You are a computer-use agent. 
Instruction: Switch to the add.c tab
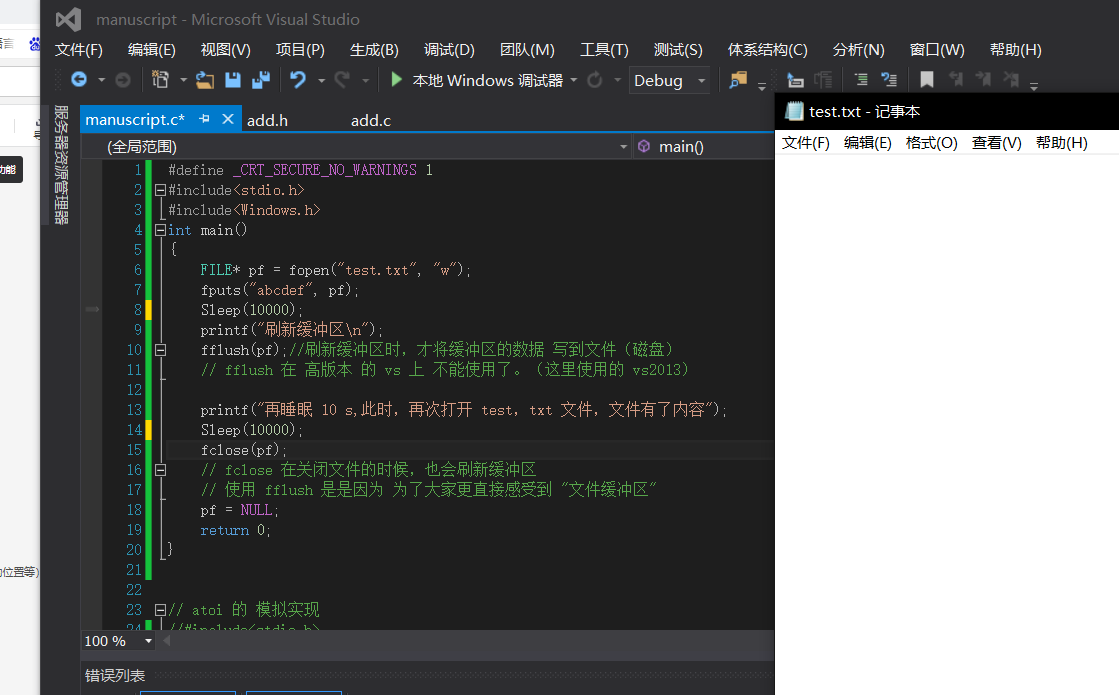(x=371, y=120)
